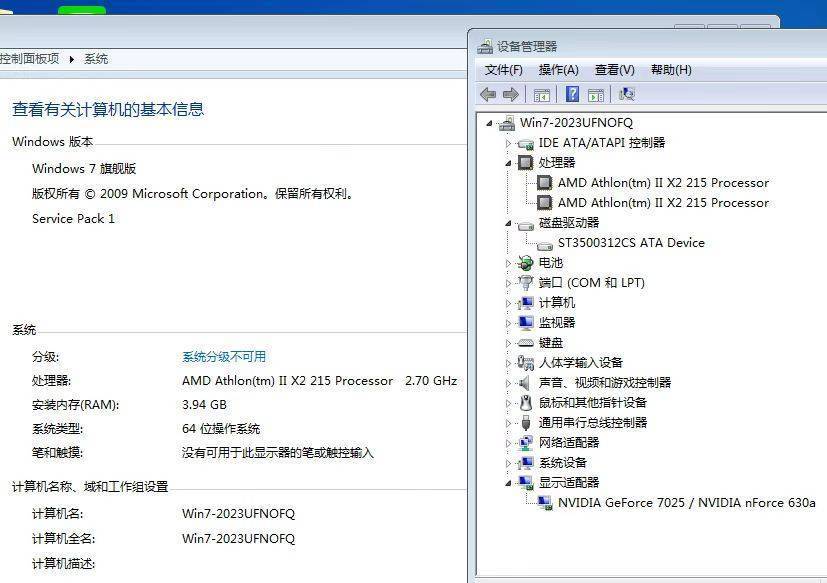Open the breadcrumb arrow before 系统

tap(72, 59)
